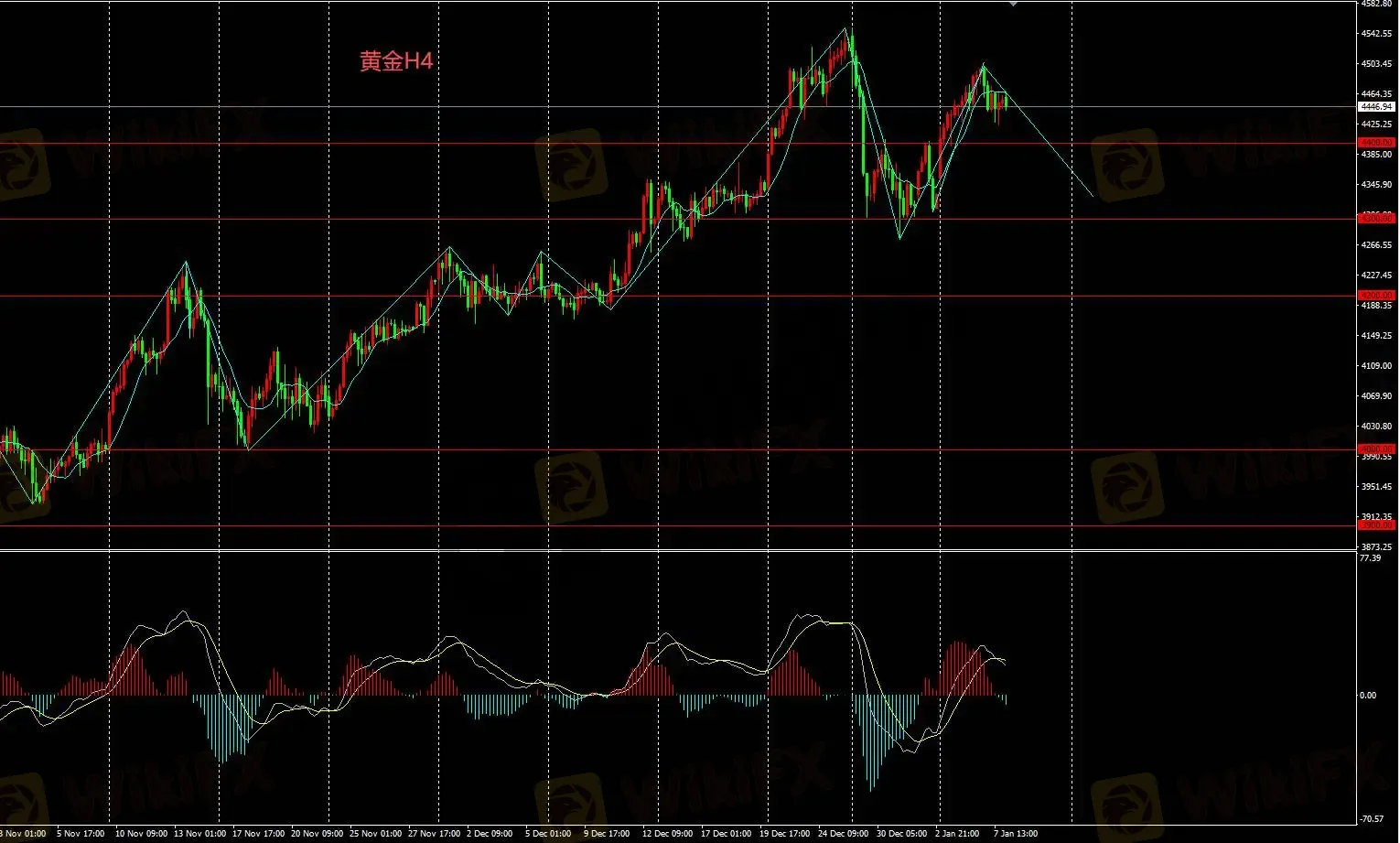Click the 10 Nov 09:00 time label
The width and height of the screenshot is (1400, 843).
click(141, 834)
